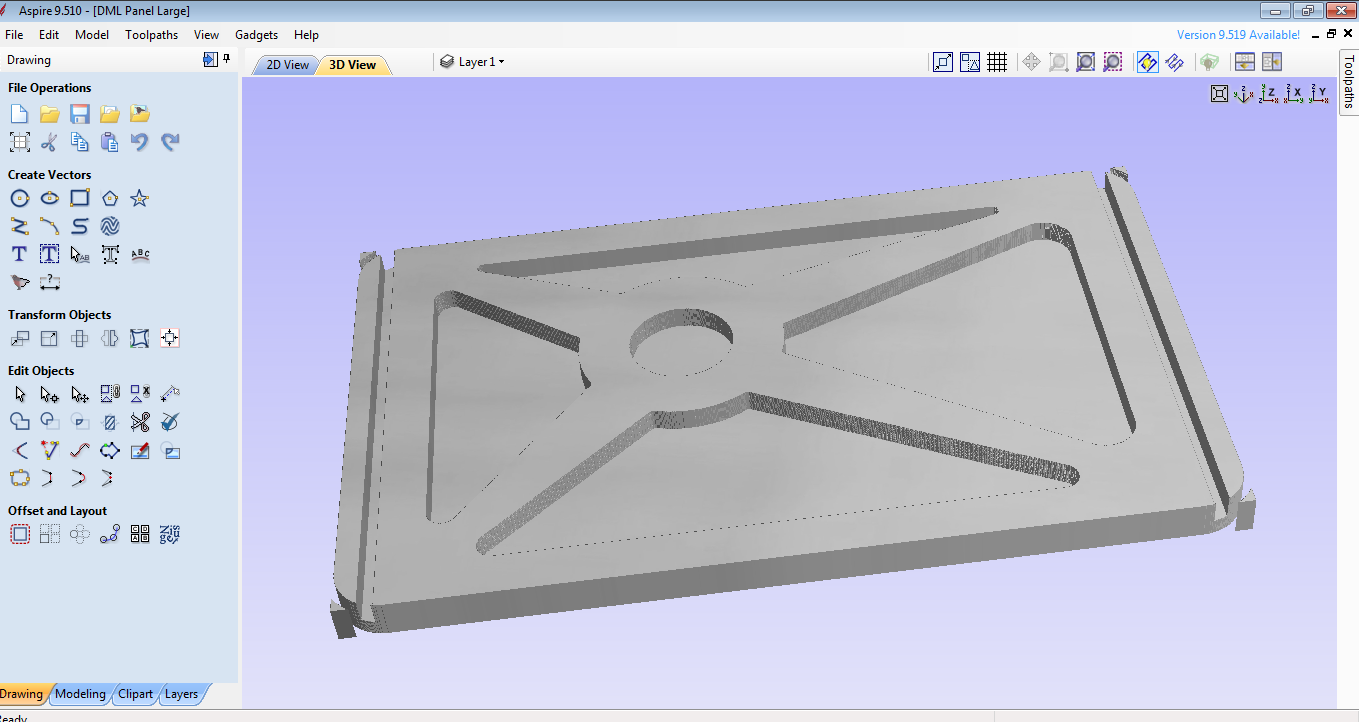Select the Draw Circle tool

19,198
